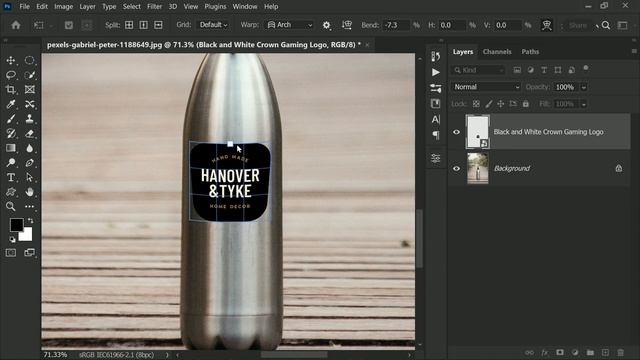This screenshot has height=360, width=640.
Task: Hide the Black and White Crown Gaming Logo layer
Action: [x=456, y=132]
